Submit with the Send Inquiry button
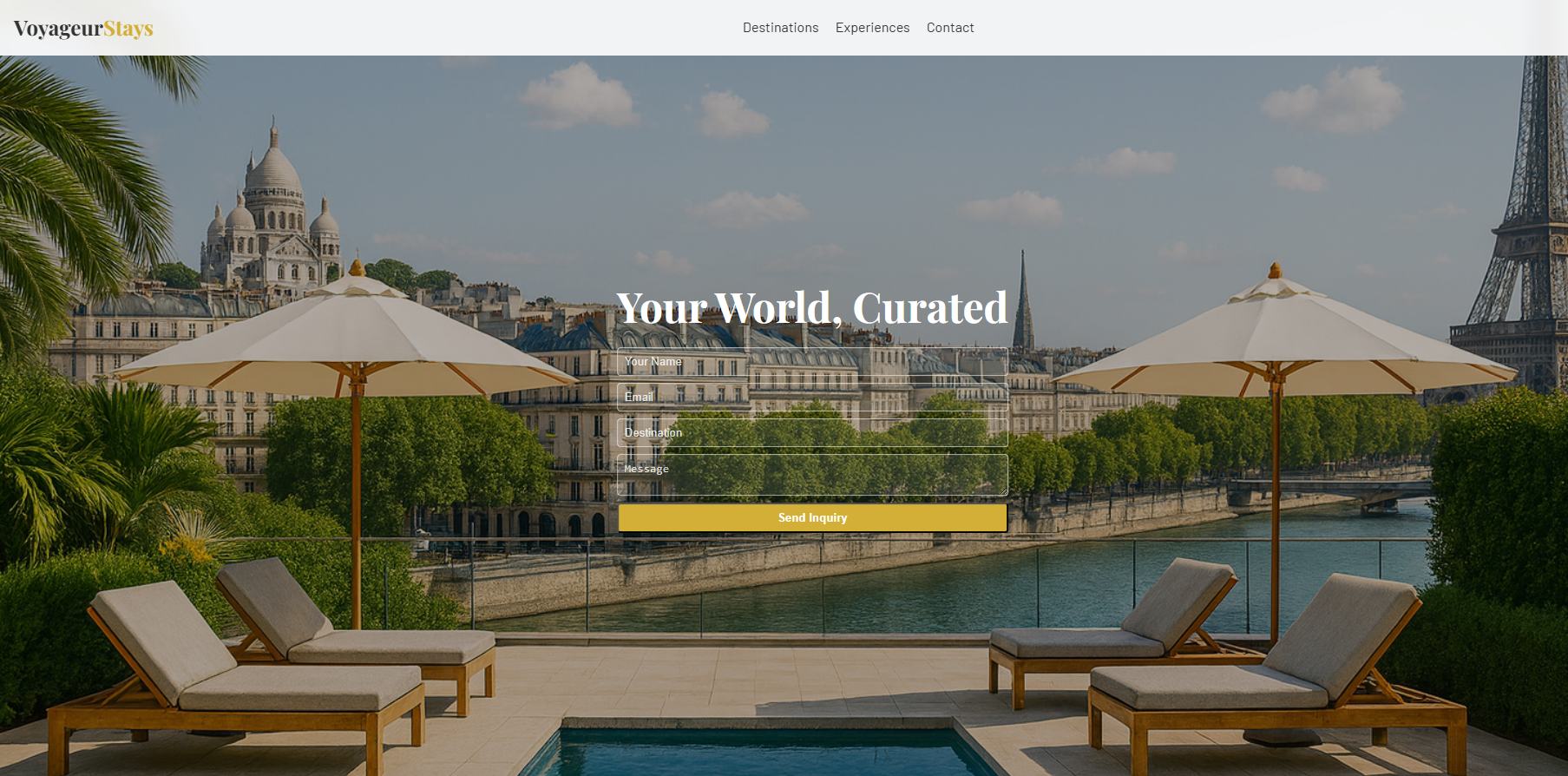This screenshot has height=776, width=1568. point(812,517)
